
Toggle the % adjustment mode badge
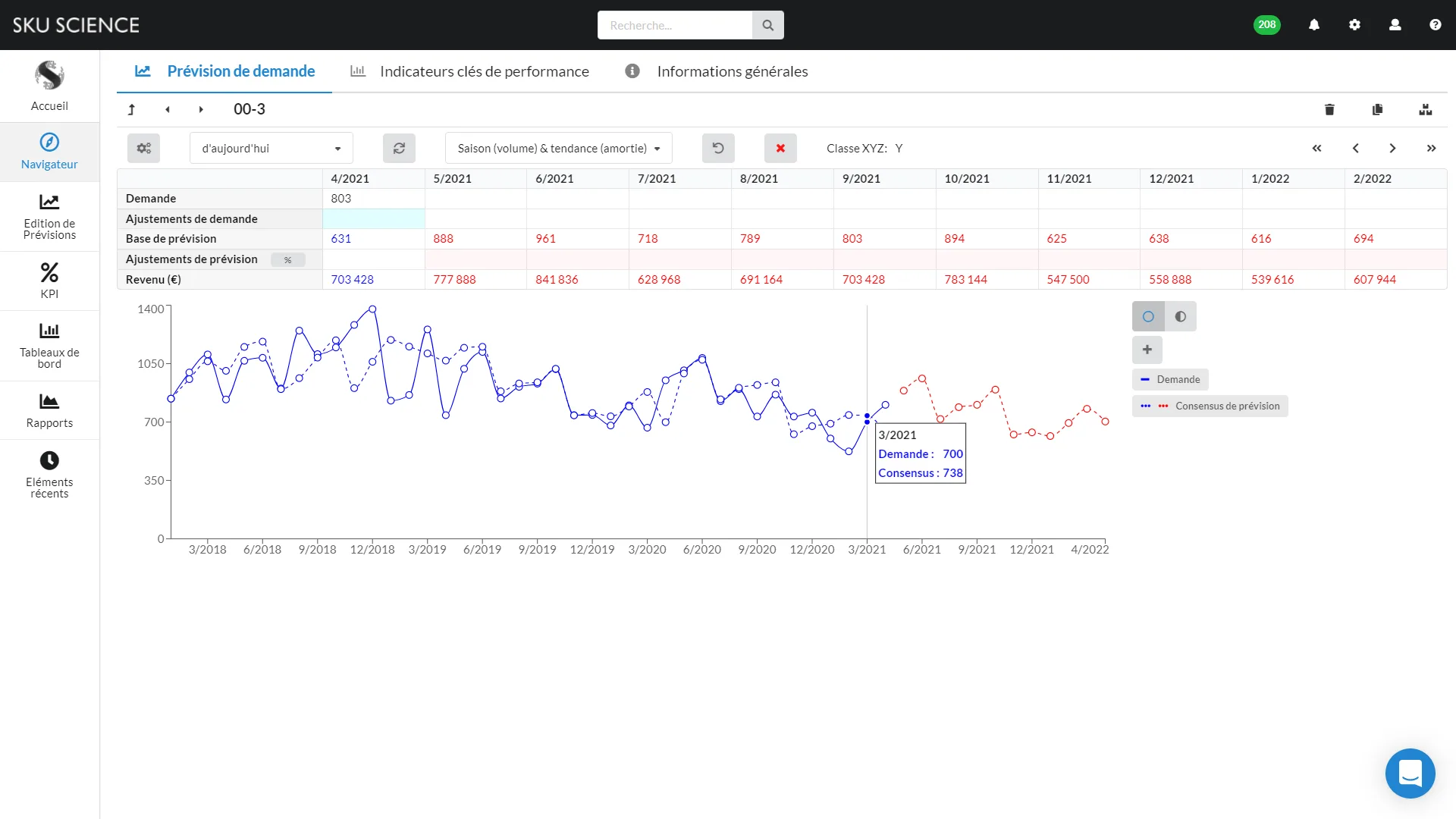click(288, 260)
